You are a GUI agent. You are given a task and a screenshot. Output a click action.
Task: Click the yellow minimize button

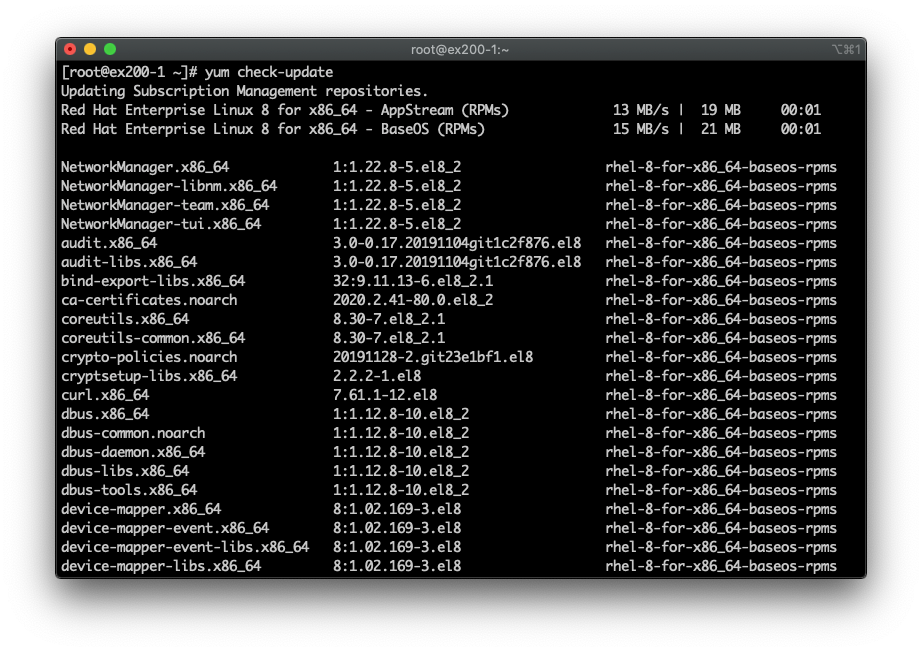91,47
